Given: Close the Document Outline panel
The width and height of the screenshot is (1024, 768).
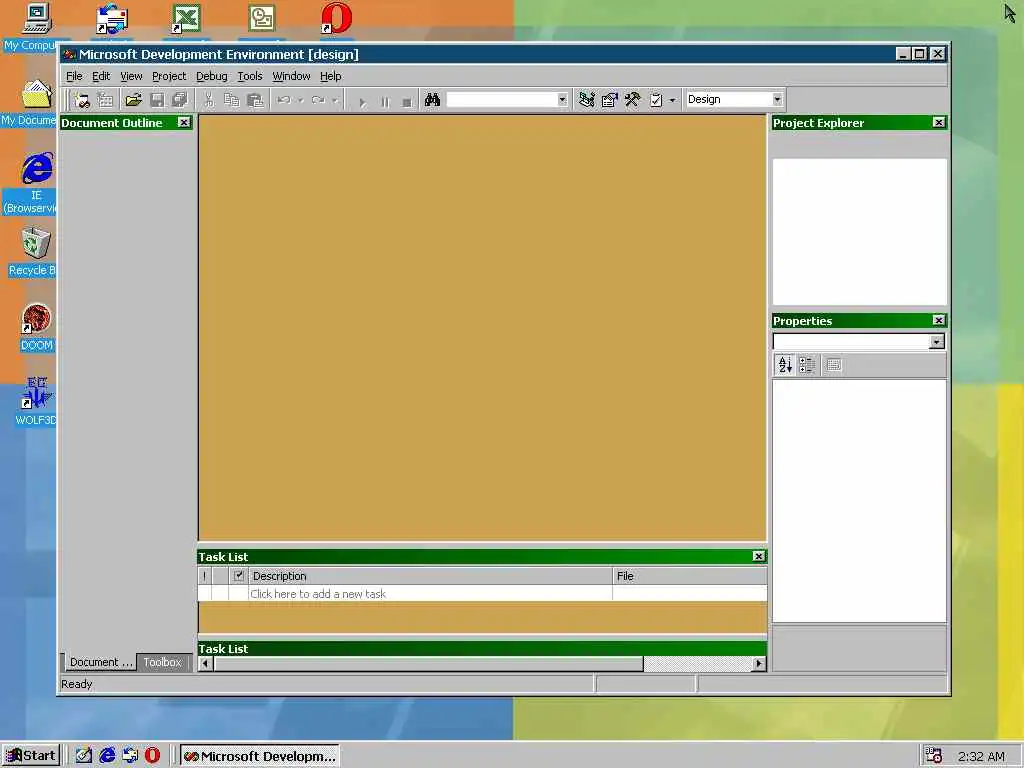Looking at the screenshot, I should coord(184,122).
